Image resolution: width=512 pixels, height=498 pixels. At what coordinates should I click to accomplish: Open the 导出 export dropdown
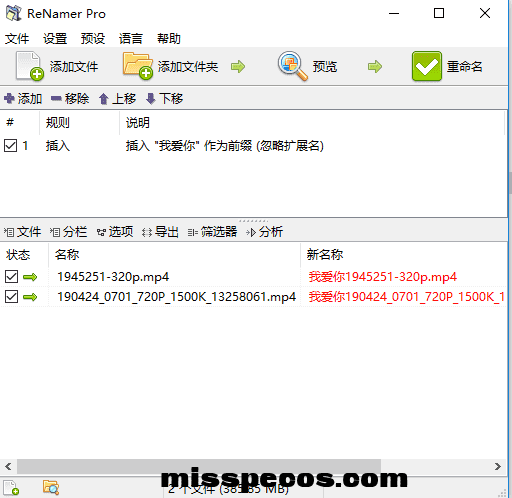160,232
